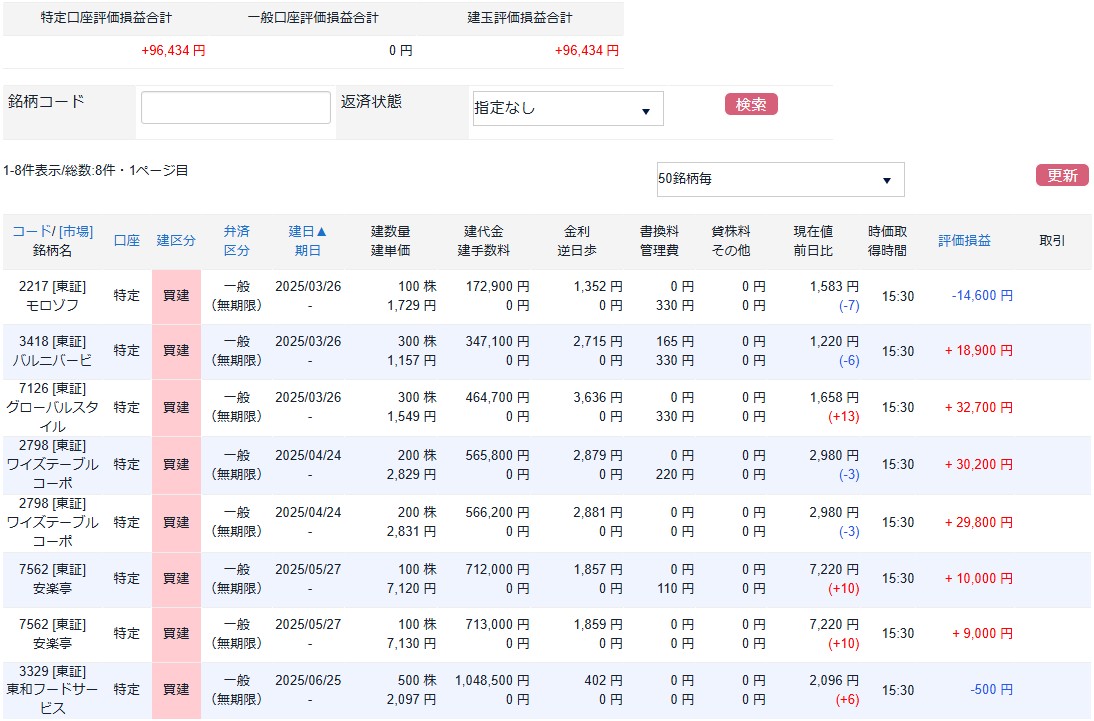Click the 買建 cell in 東和フードサービス row
1094x721 pixels.
click(177, 690)
